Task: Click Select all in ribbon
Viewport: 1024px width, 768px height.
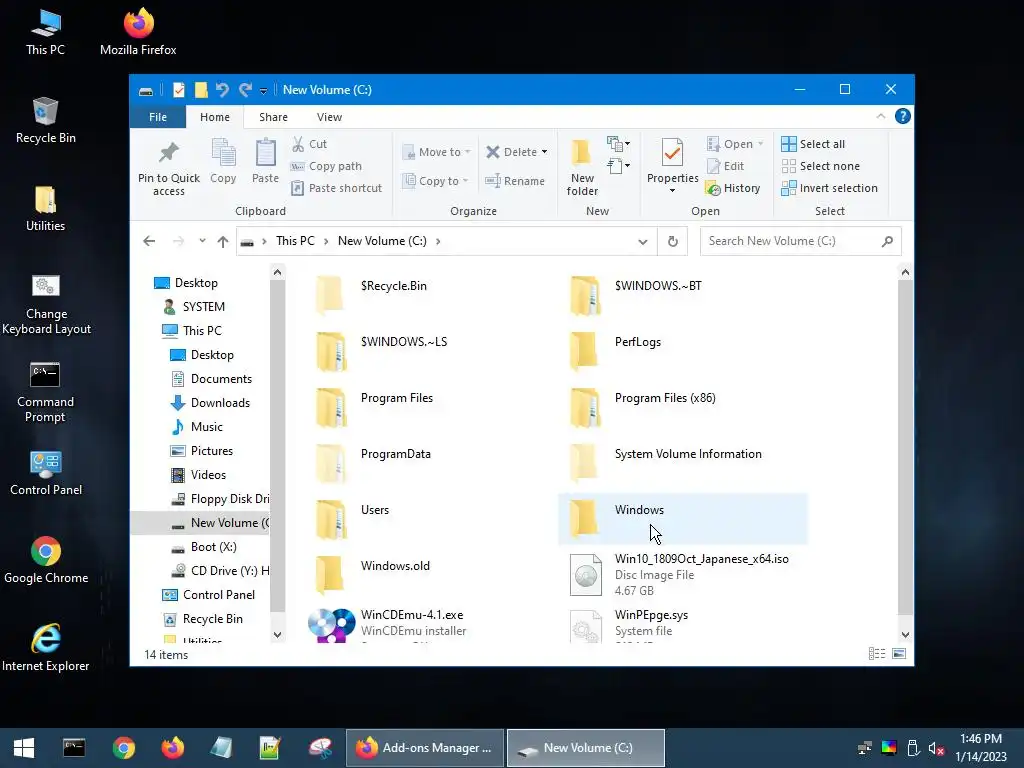Action: click(x=813, y=144)
